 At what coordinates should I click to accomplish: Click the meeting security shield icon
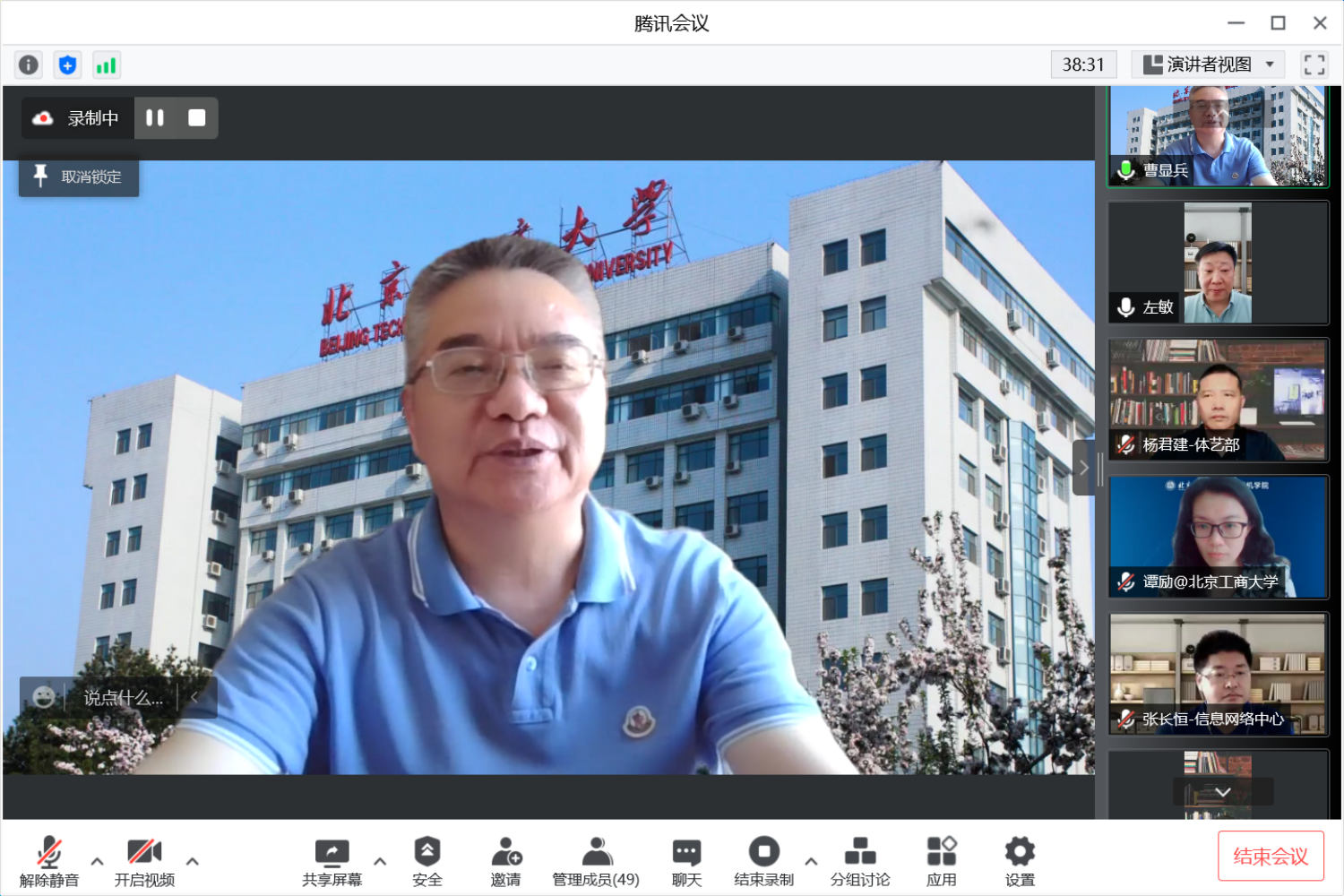coord(66,64)
